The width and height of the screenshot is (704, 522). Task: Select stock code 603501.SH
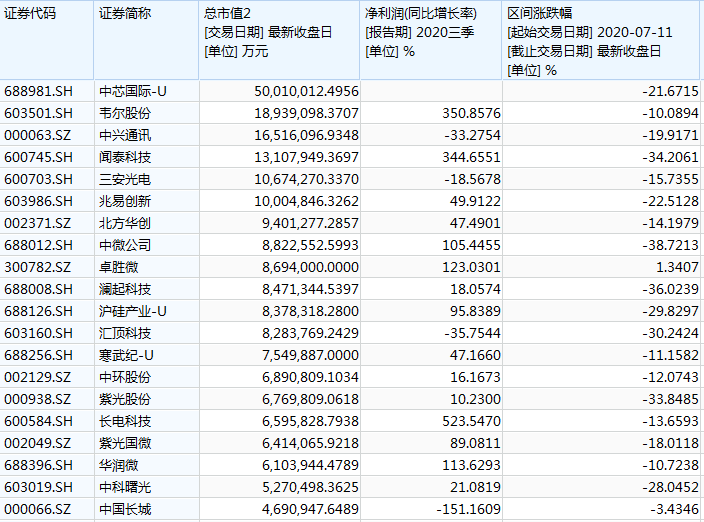(x=38, y=114)
